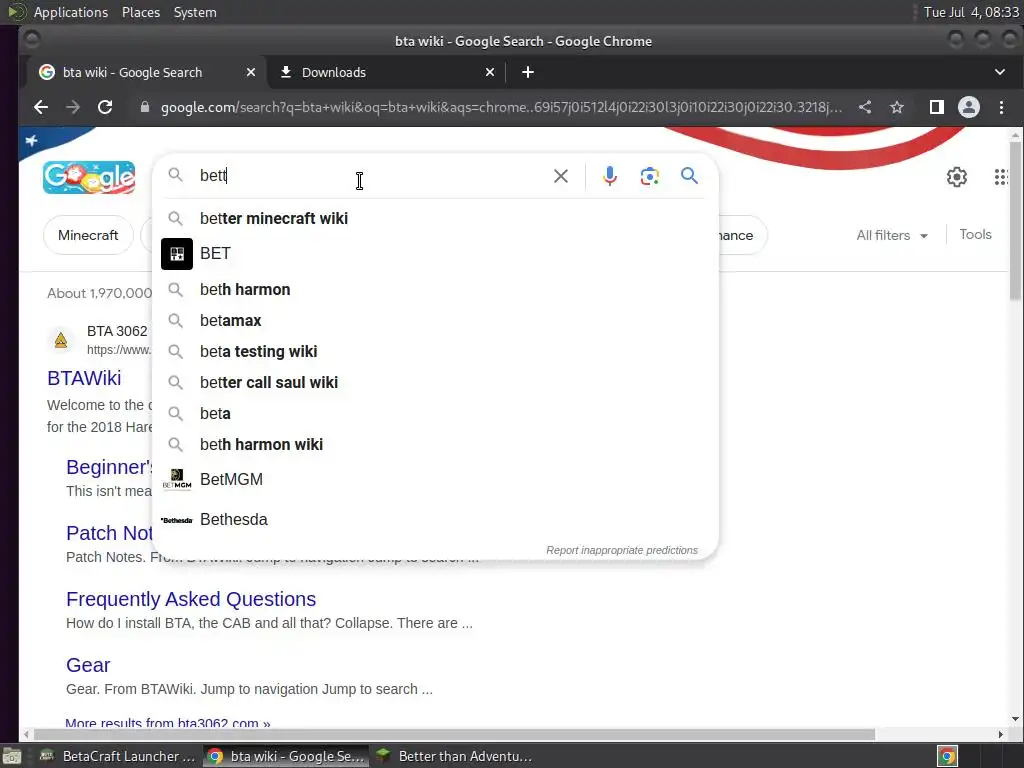The width and height of the screenshot is (1024, 768).
Task: Pick the betamax suggestion
Action: [435, 321]
